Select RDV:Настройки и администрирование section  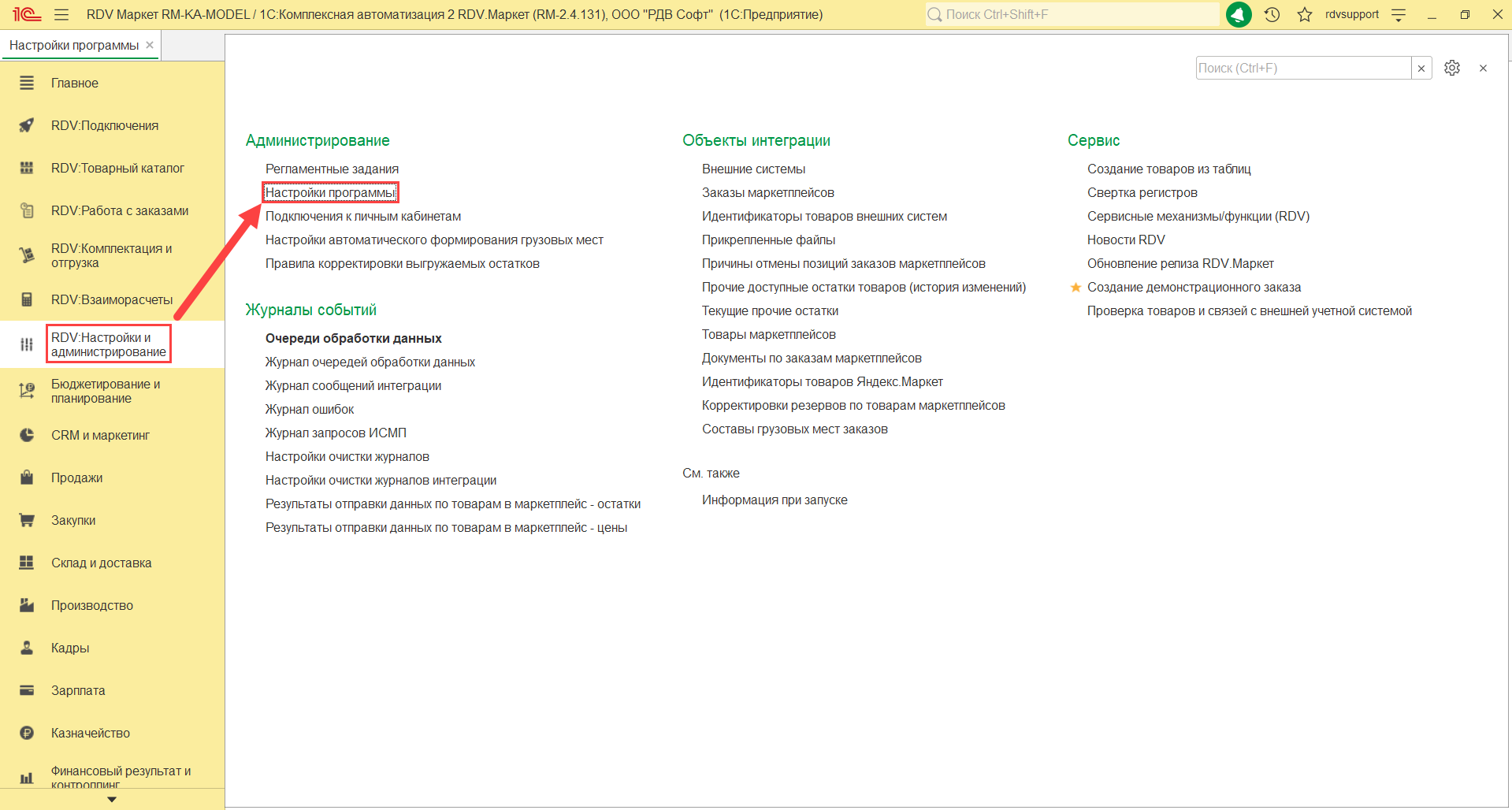point(108,344)
